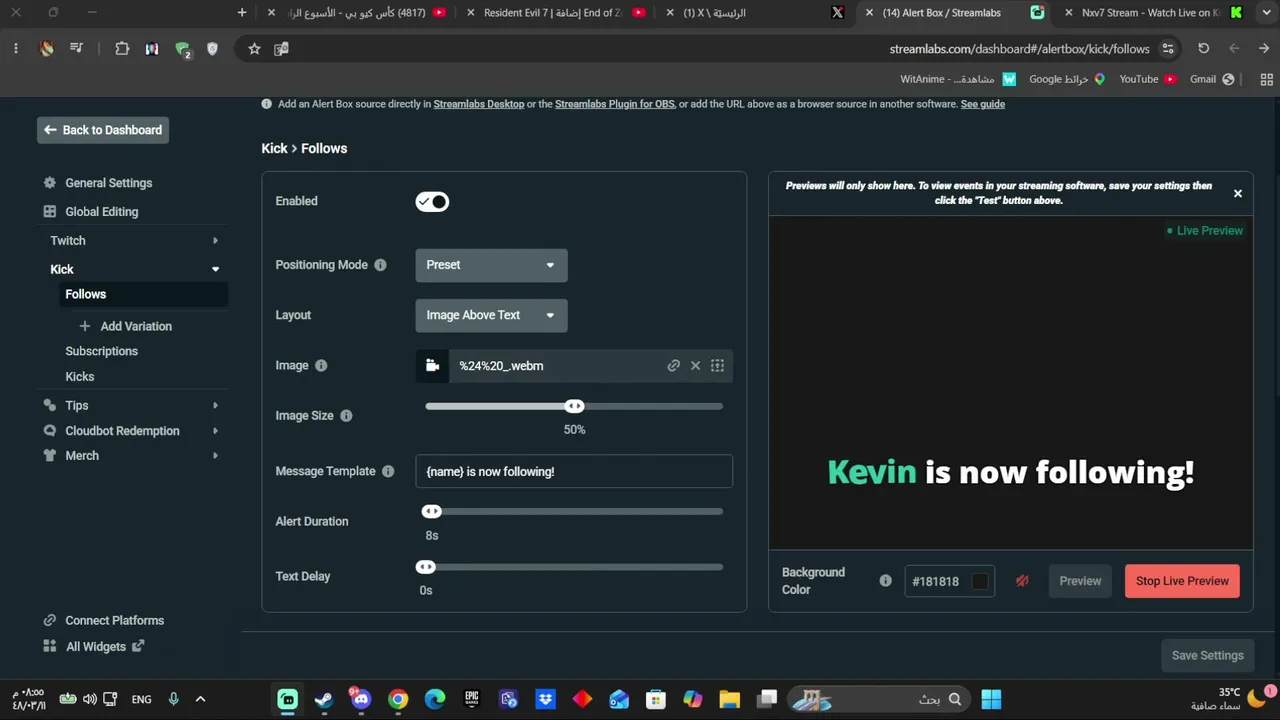Open the See guide link
The height and width of the screenshot is (720, 1280).
click(x=983, y=104)
